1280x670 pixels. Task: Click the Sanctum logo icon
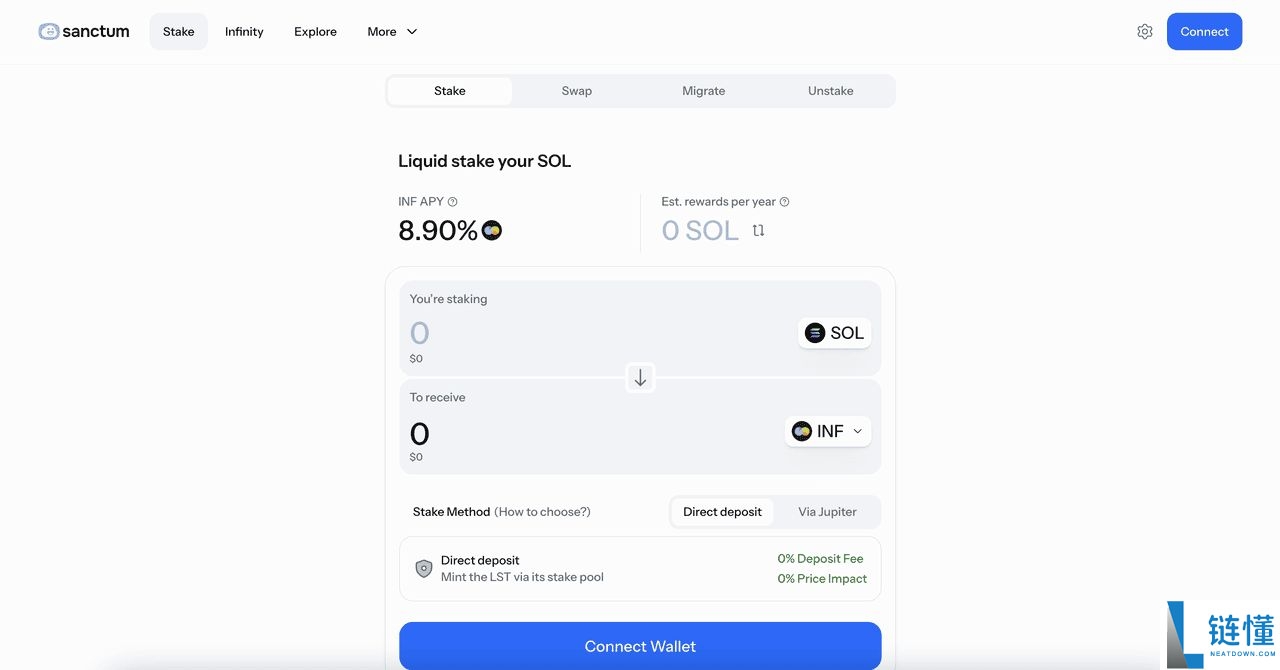[x=49, y=31]
